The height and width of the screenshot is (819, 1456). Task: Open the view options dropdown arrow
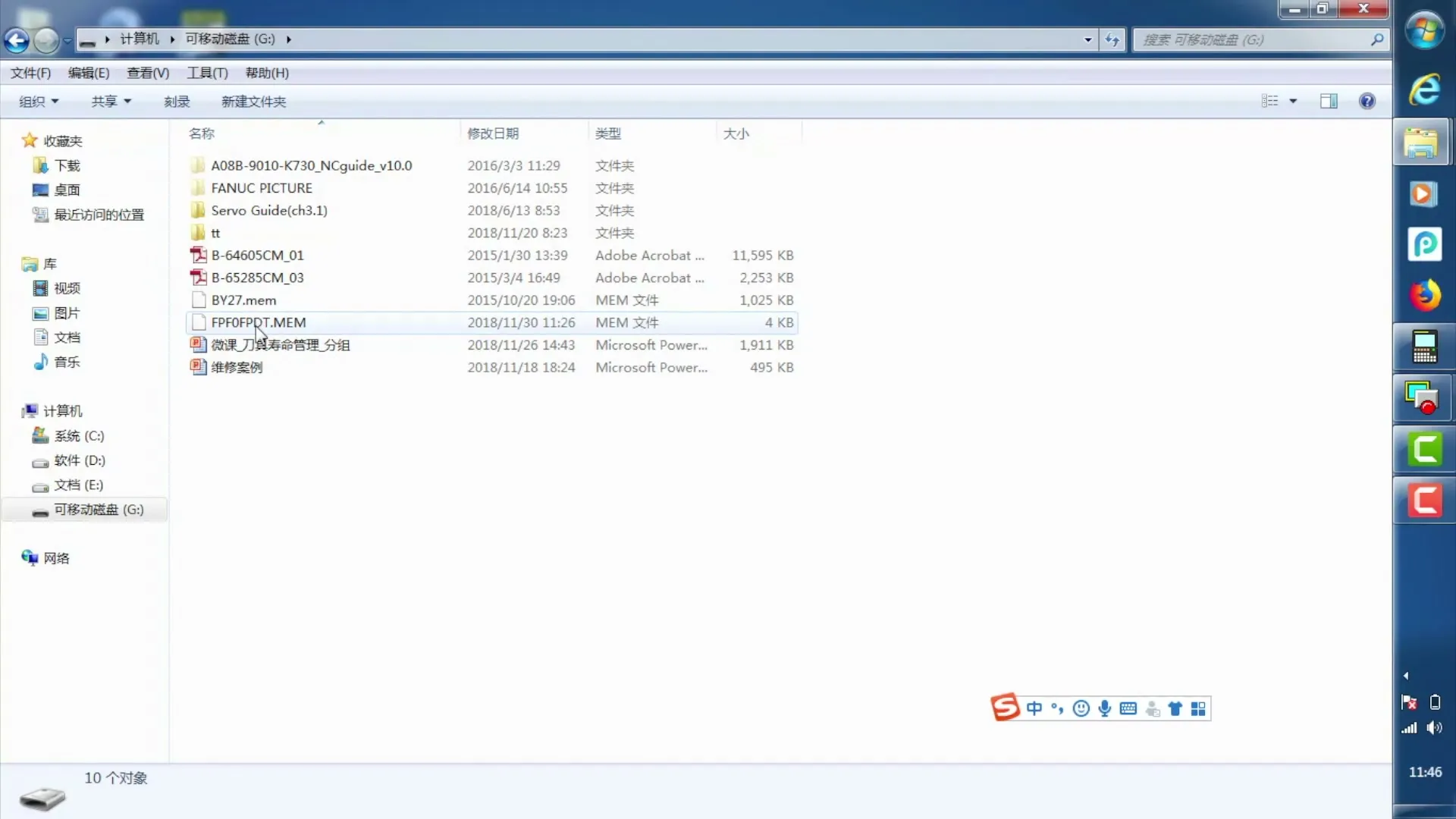tap(1293, 101)
